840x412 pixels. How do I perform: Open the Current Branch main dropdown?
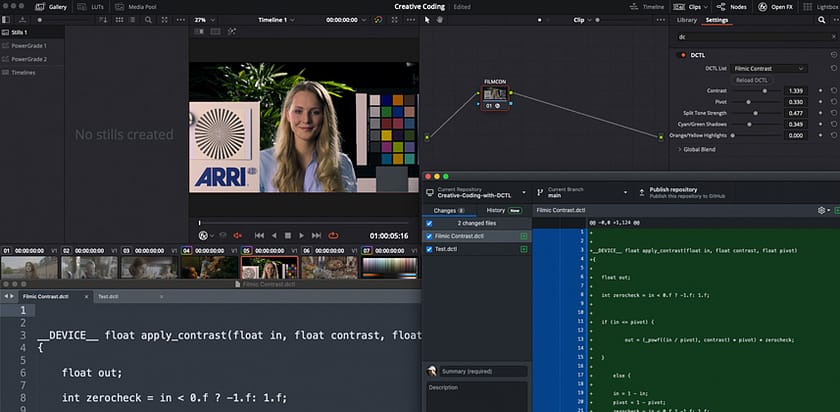pos(582,192)
